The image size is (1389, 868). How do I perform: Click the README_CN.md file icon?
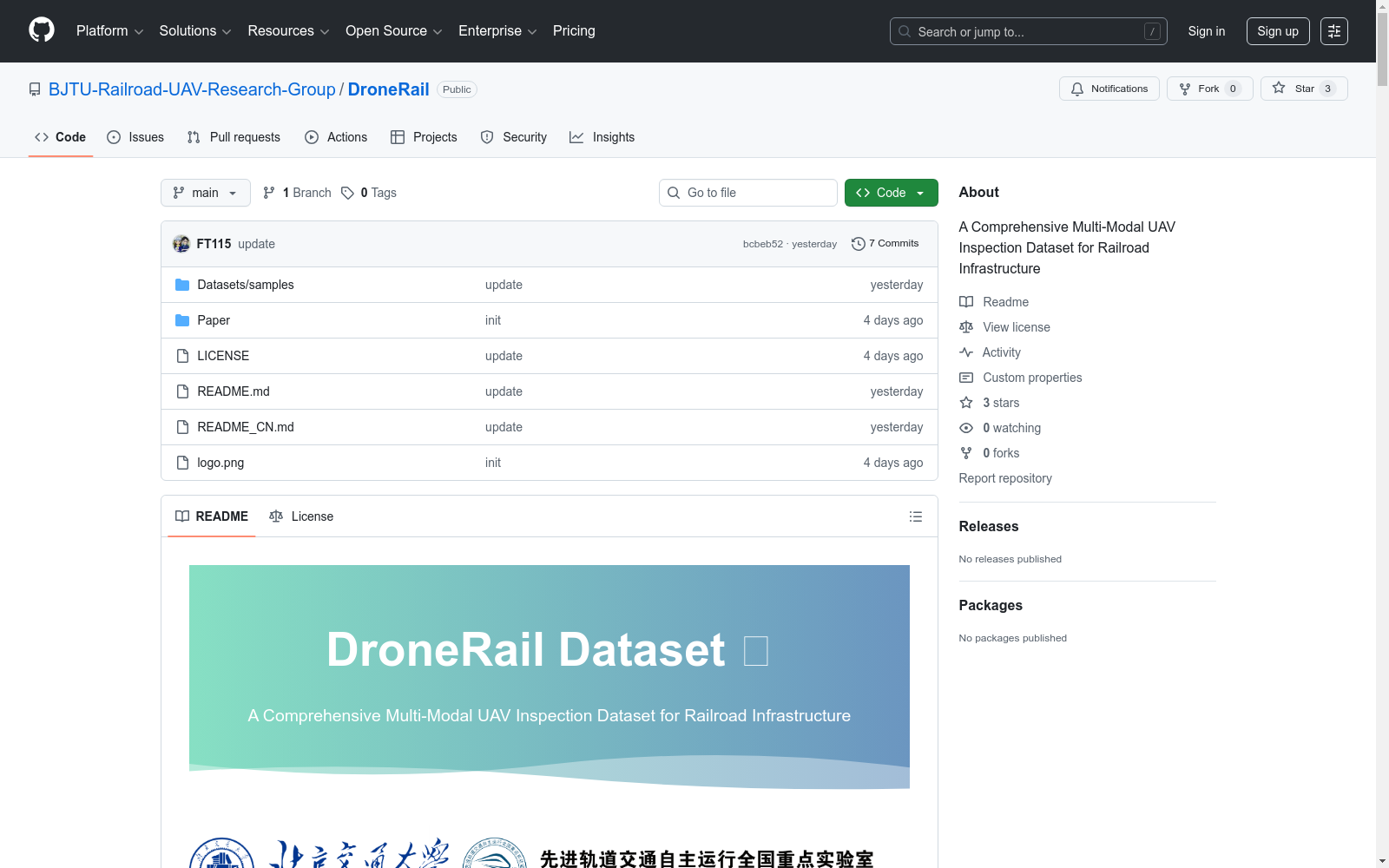182,427
